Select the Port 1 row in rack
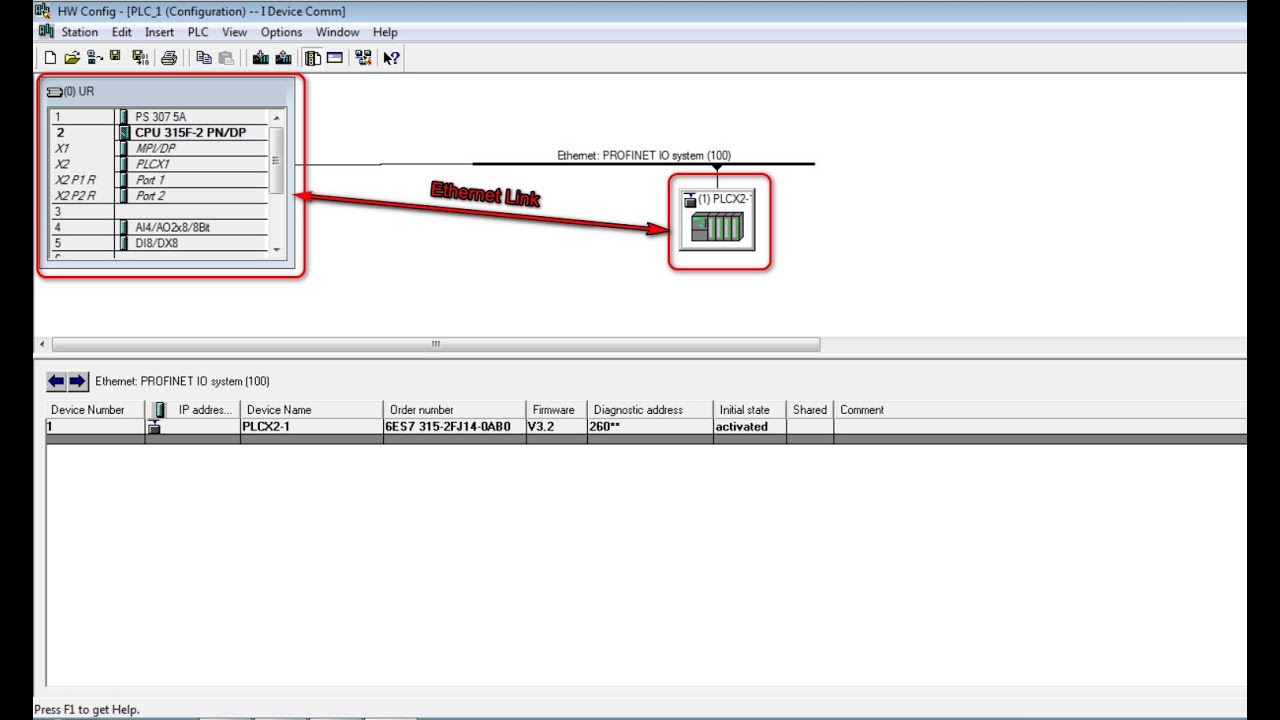 pos(159,180)
